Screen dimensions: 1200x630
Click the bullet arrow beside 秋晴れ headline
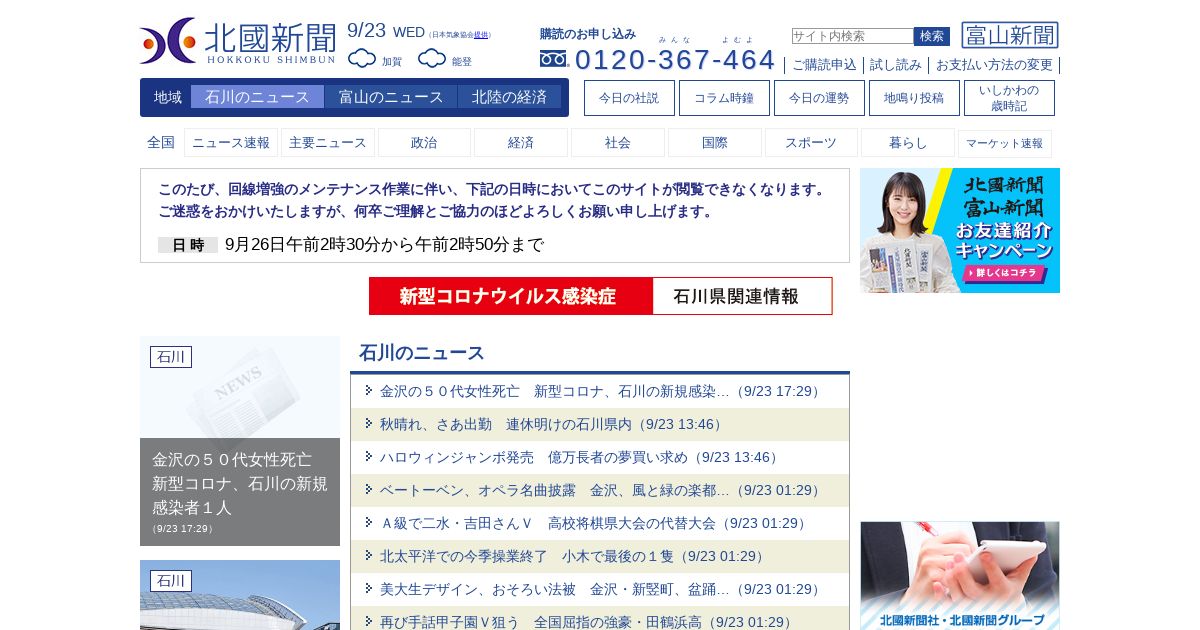tap(369, 423)
